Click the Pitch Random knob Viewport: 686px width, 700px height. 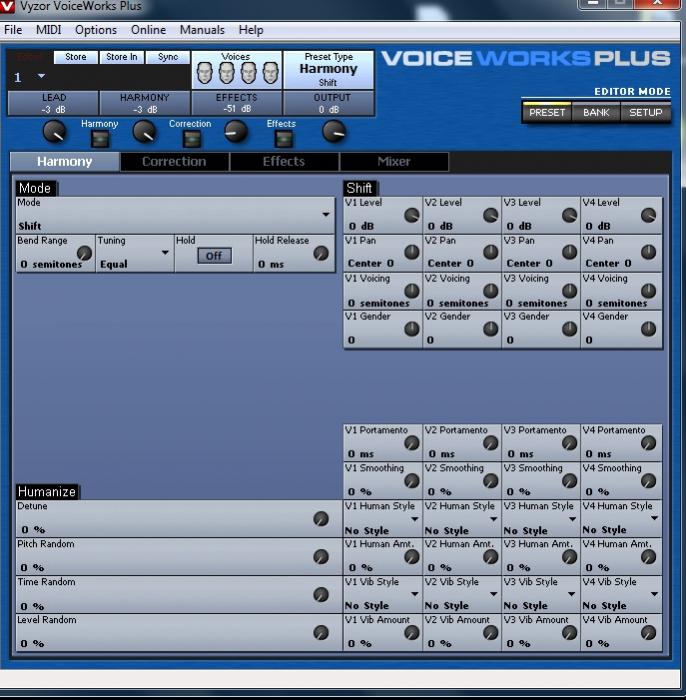321,557
